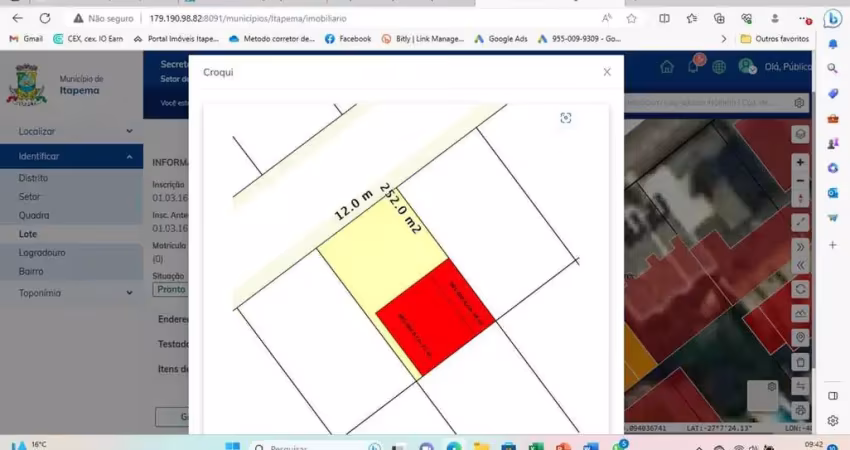Image resolution: width=850 pixels, height=450 pixels.
Task: Open the Facebook bookmark
Action: coord(348,39)
